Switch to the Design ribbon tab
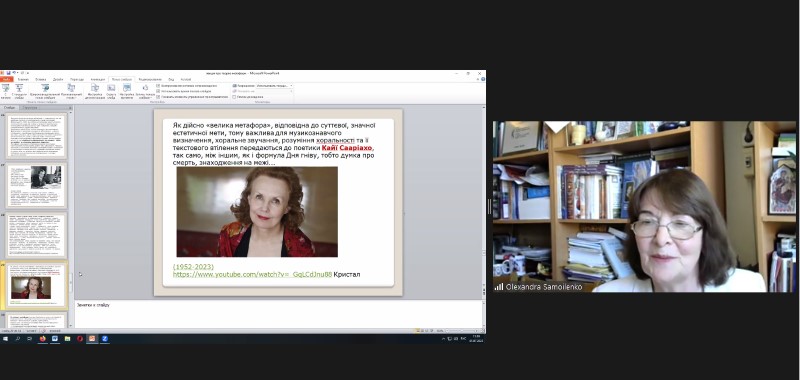The height and width of the screenshot is (380, 800). click(x=58, y=79)
